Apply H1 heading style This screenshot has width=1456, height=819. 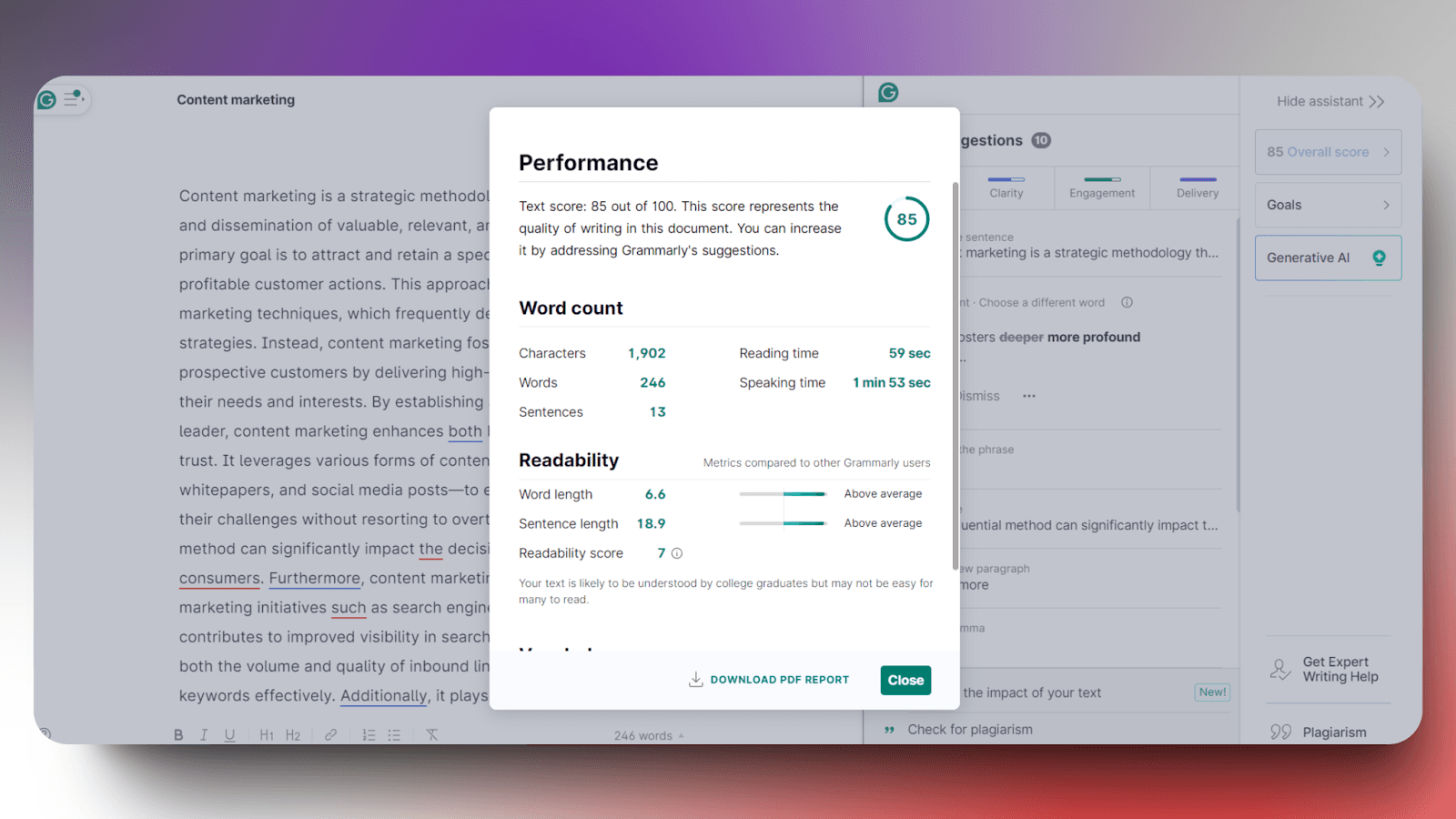(267, 735)
